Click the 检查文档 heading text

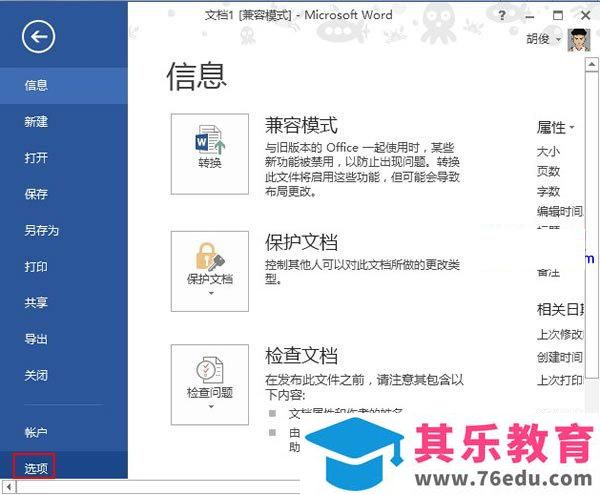302,355
